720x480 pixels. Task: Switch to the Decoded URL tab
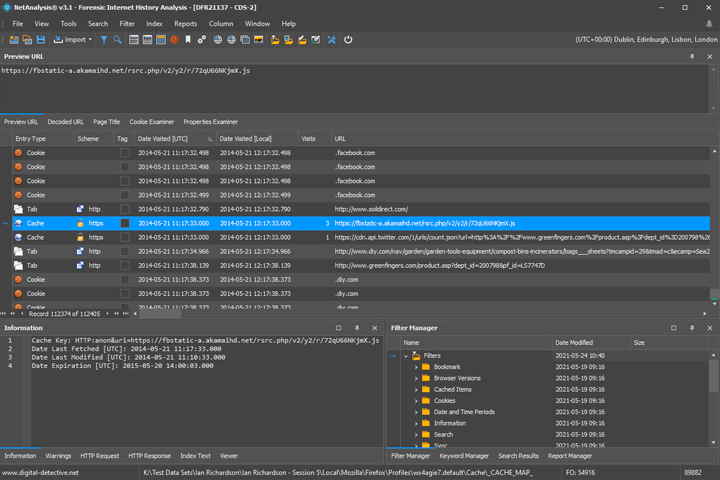click(66, 122)
